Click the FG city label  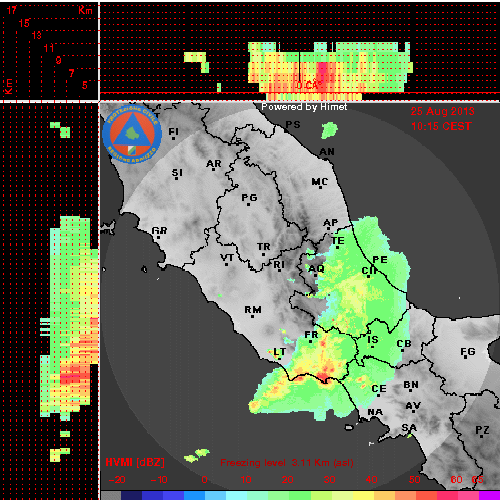468,352
